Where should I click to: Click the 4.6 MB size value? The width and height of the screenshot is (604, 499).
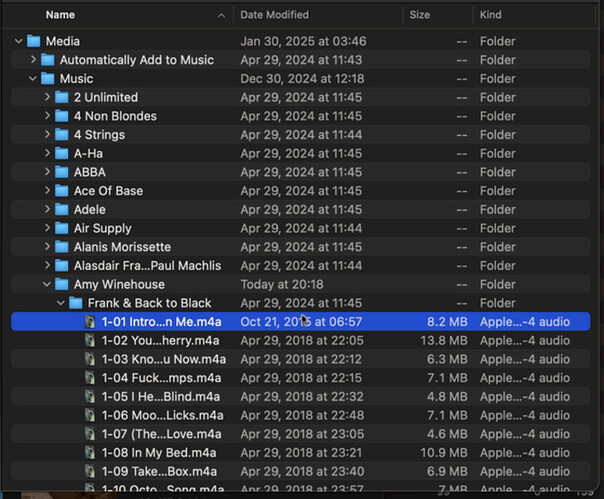tap(447, 434)
